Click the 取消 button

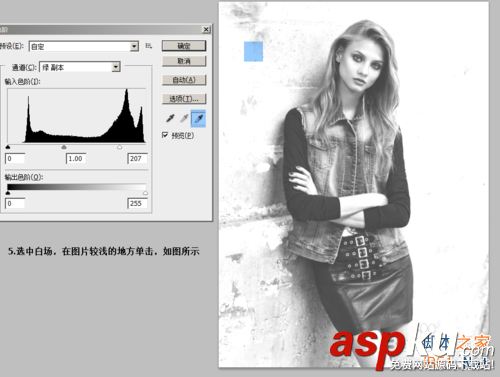[x=184, y=61]
